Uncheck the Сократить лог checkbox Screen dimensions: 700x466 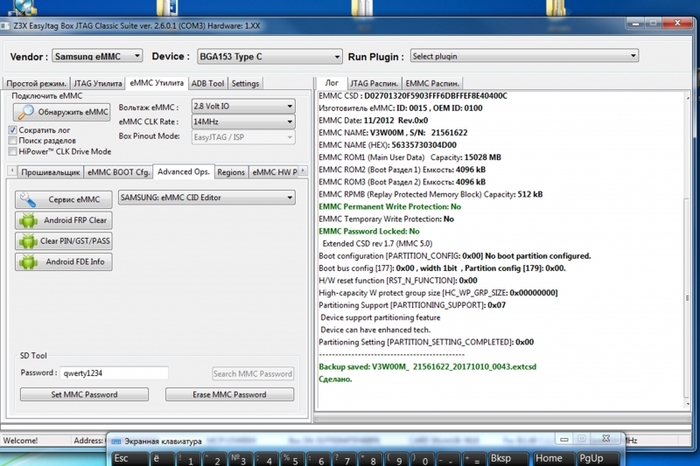[13, 130]
